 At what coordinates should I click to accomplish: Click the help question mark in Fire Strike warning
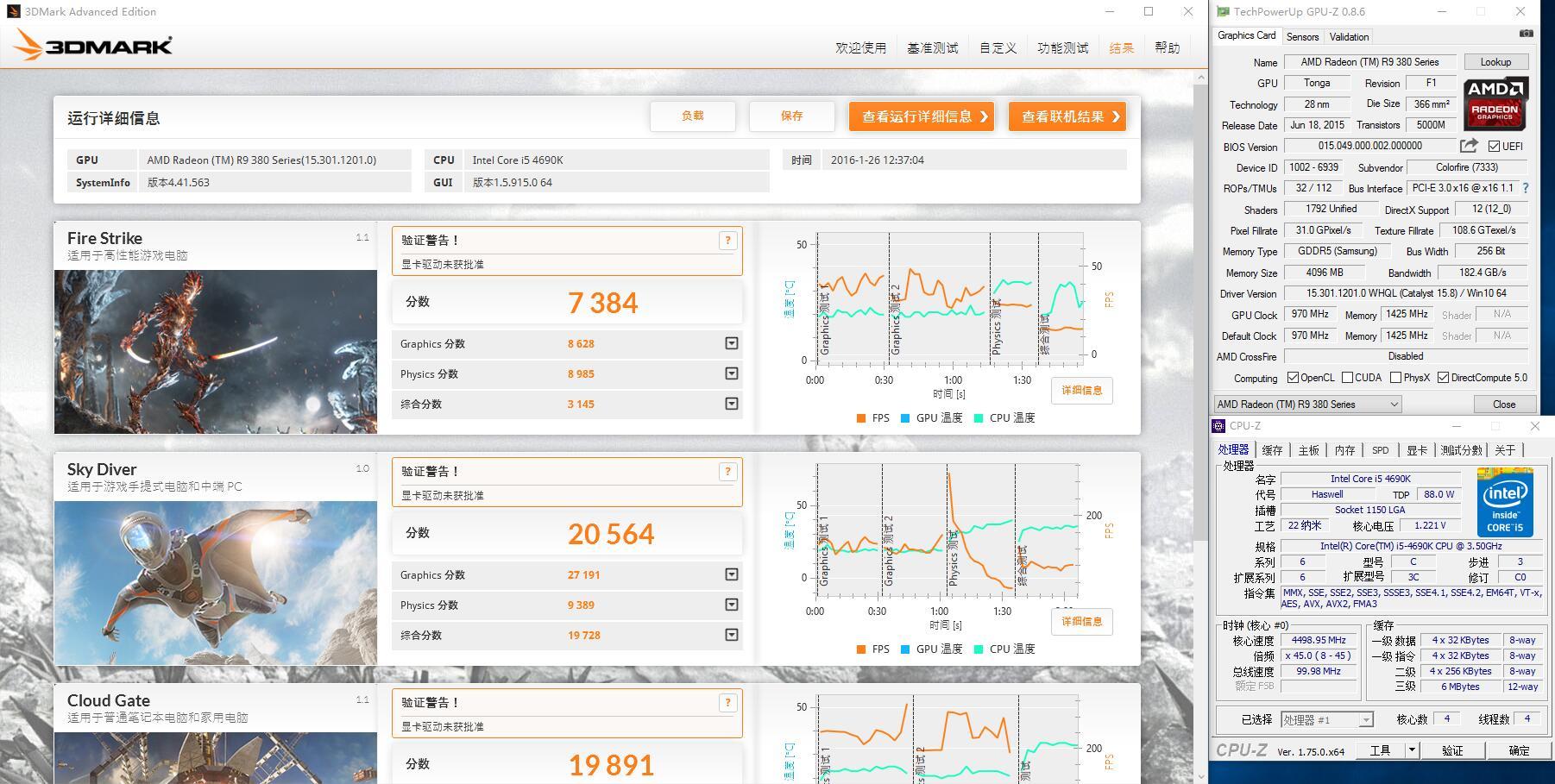(x=727, y=241)
